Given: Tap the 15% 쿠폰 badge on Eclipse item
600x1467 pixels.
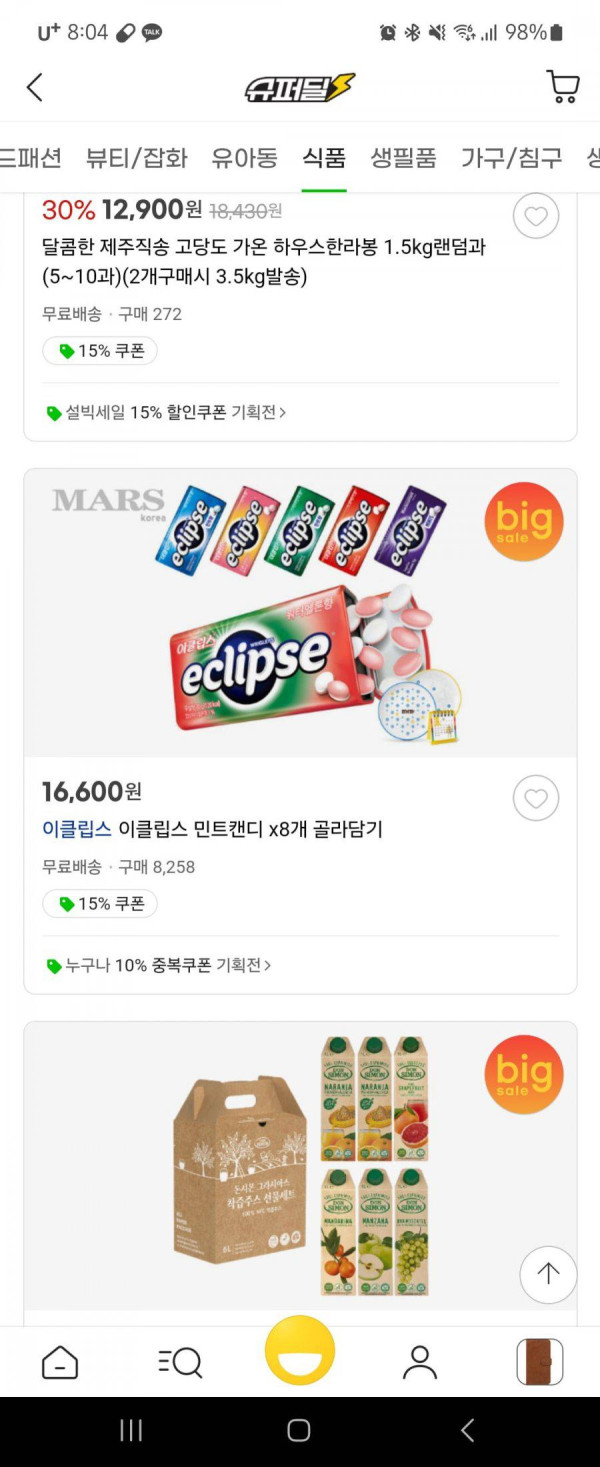Looking at the screenshot, I should tap(100, 904).
